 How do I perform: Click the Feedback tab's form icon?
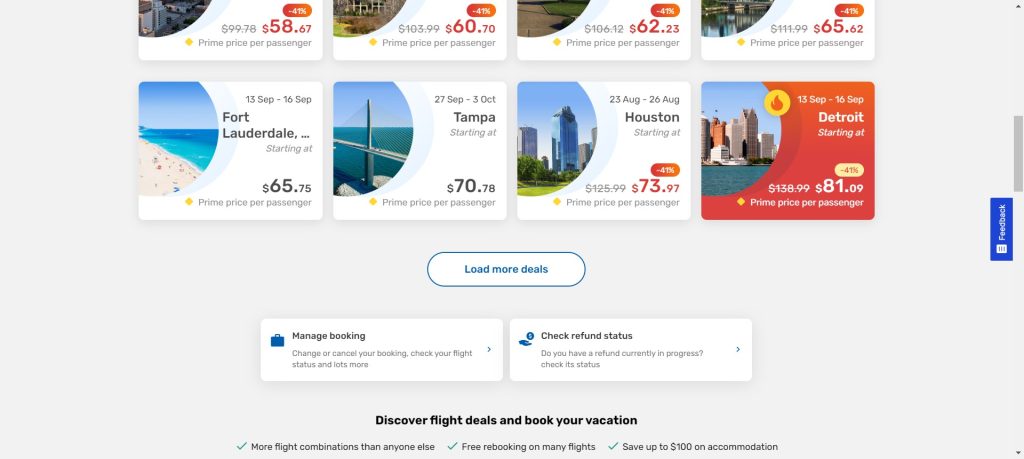[1001, 248]
